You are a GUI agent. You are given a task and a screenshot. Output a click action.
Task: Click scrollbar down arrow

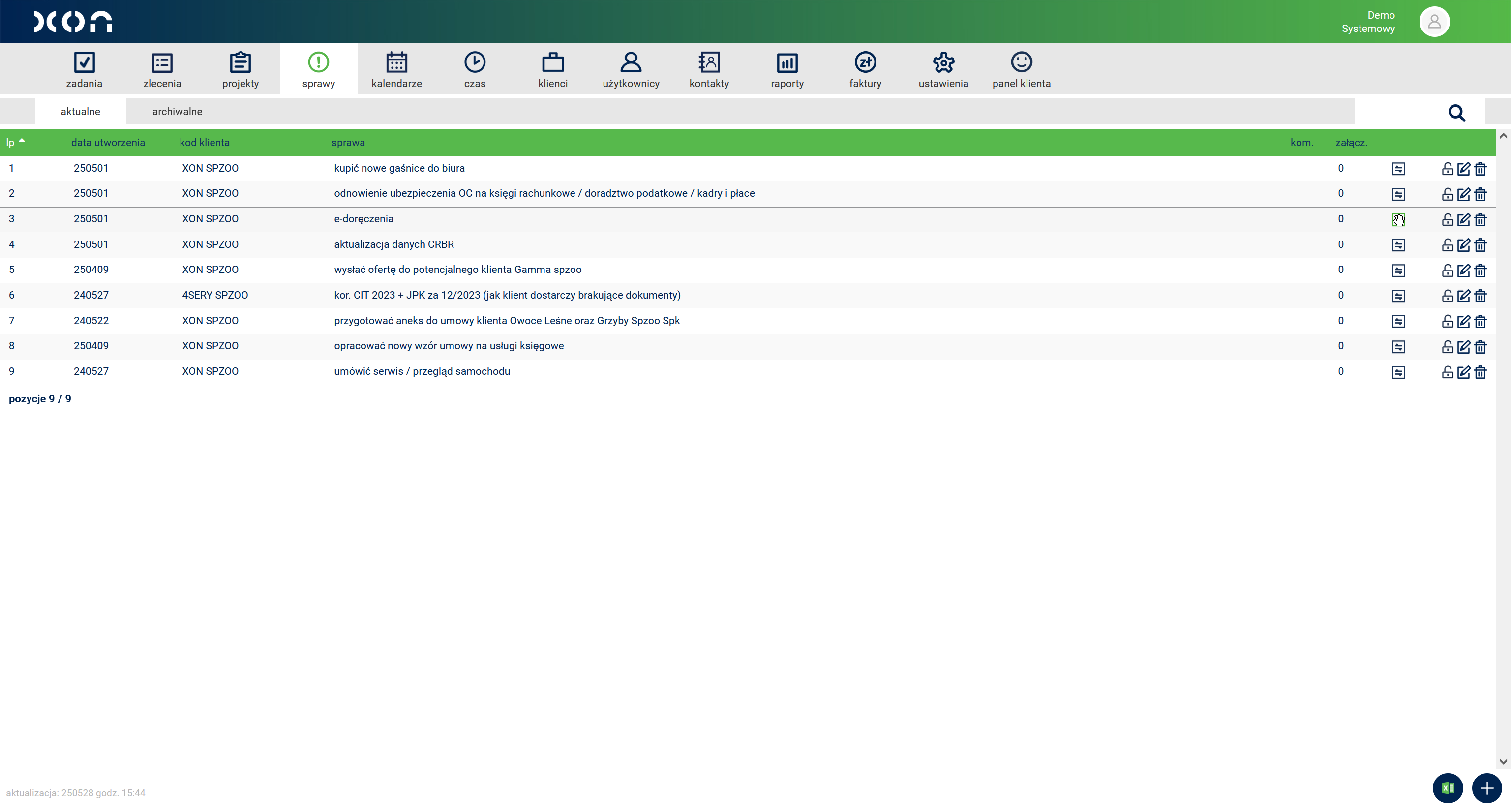coord(1503,761)
